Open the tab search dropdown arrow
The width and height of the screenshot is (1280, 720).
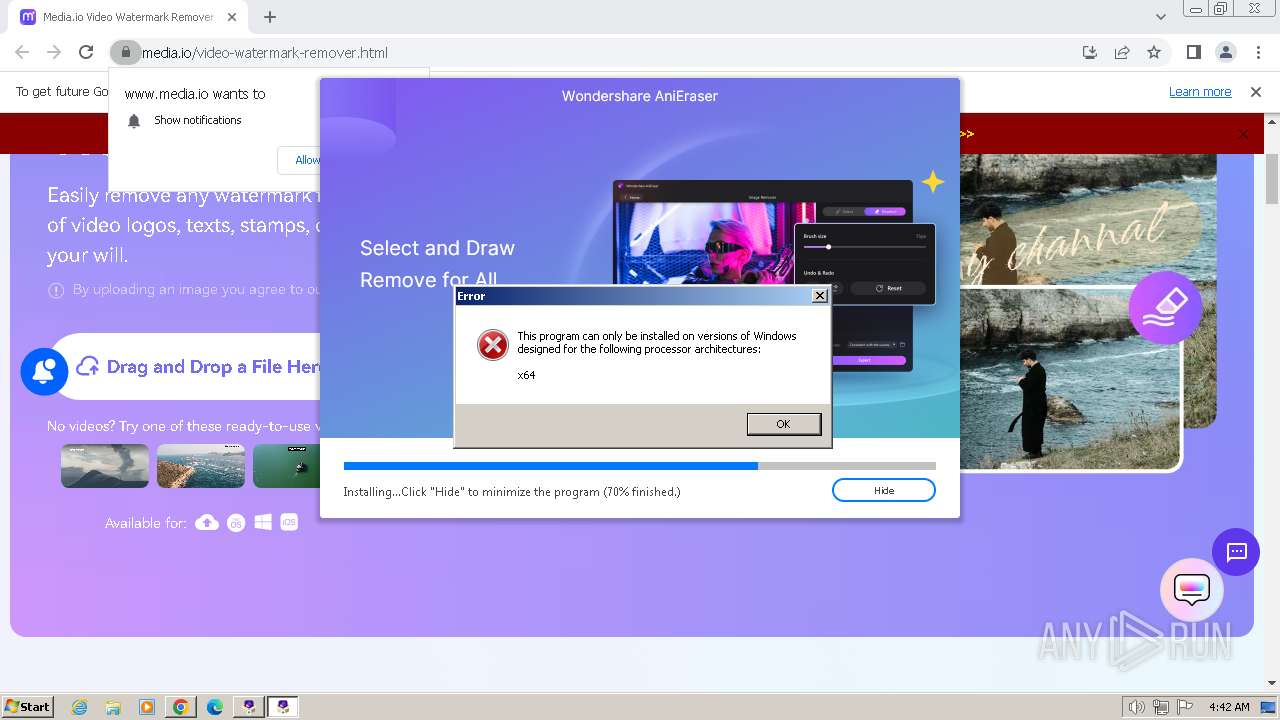1160,17
